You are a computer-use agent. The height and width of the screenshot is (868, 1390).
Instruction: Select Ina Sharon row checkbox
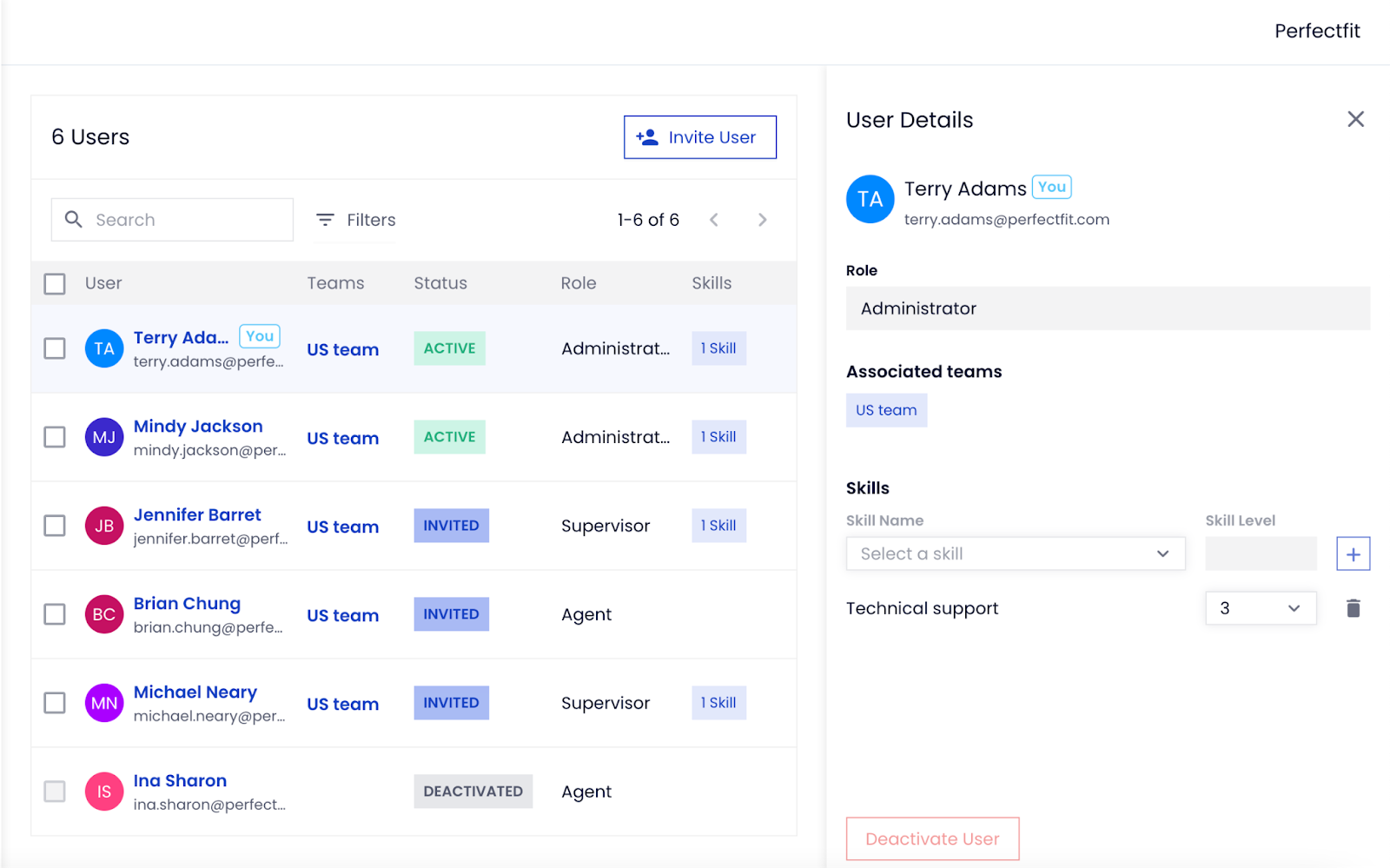click(x=55, y=792)
